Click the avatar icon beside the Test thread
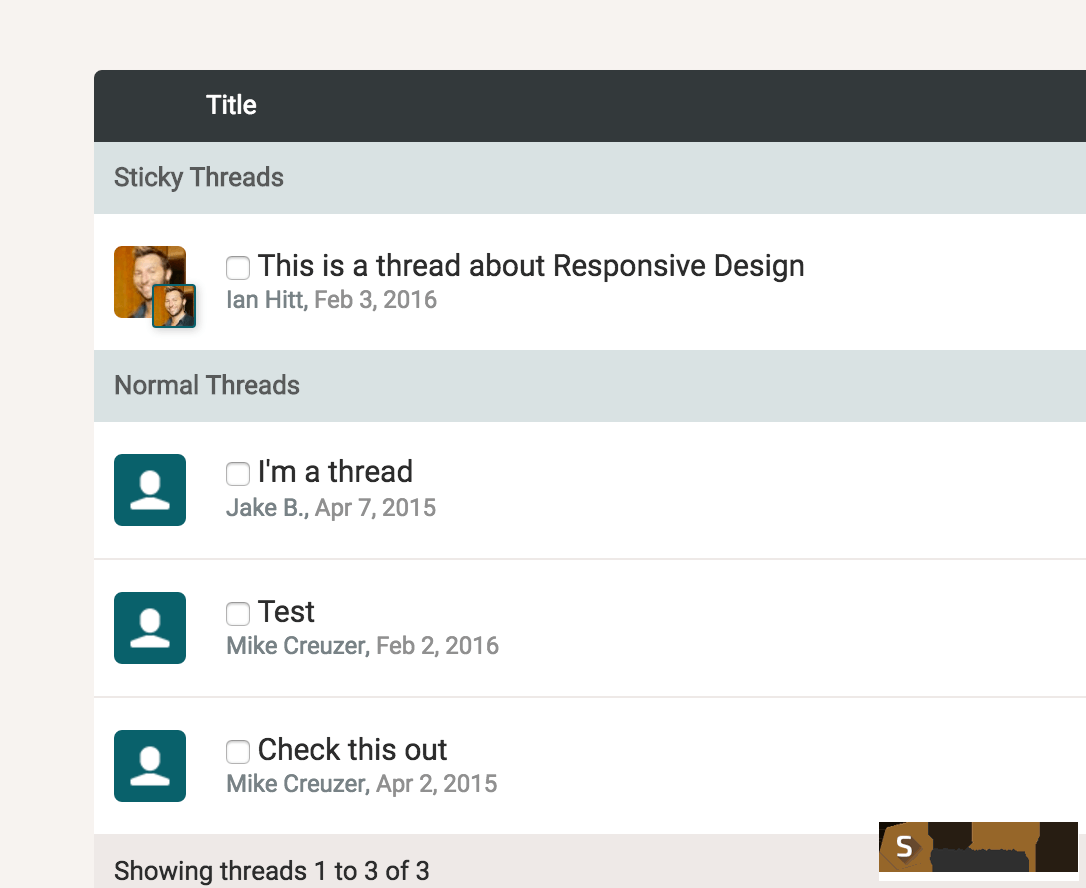1086x888 pixels. 150,628
